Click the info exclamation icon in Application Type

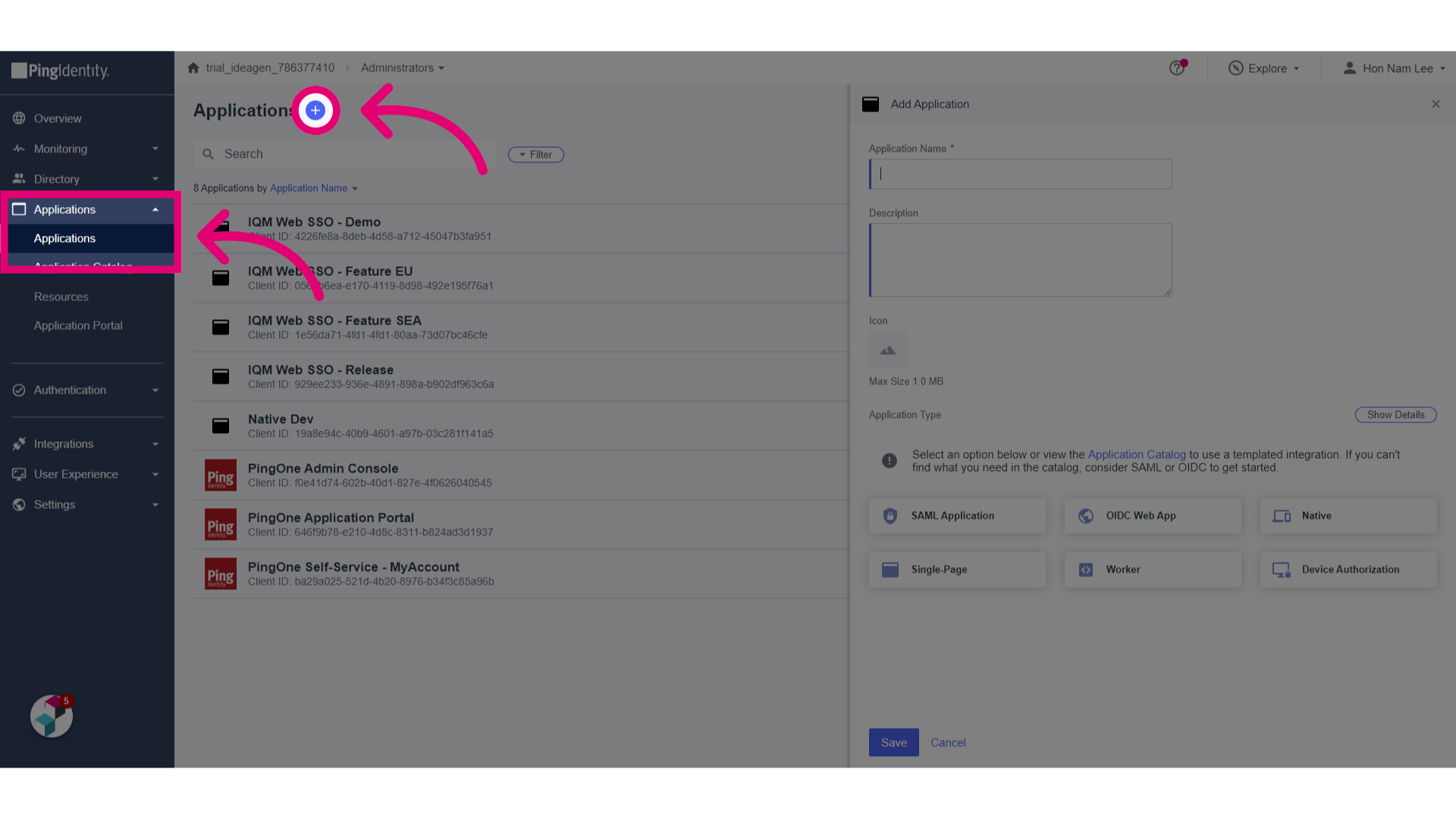(890, 460)
